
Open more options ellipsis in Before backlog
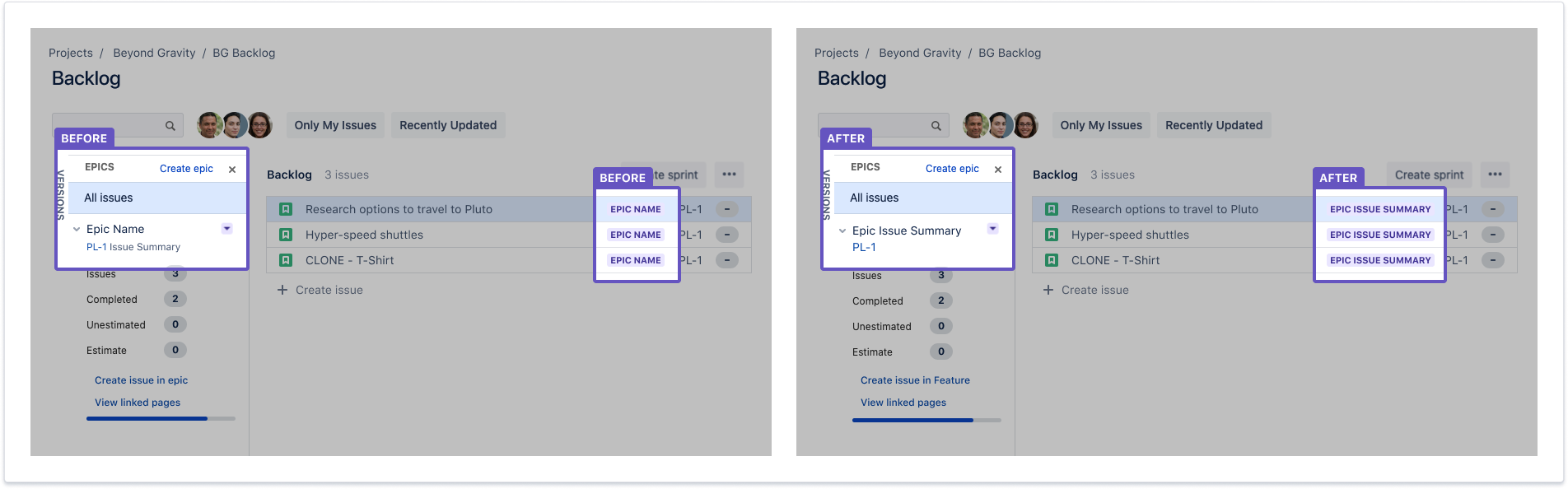pyautogui.click(x=729, y=175)
